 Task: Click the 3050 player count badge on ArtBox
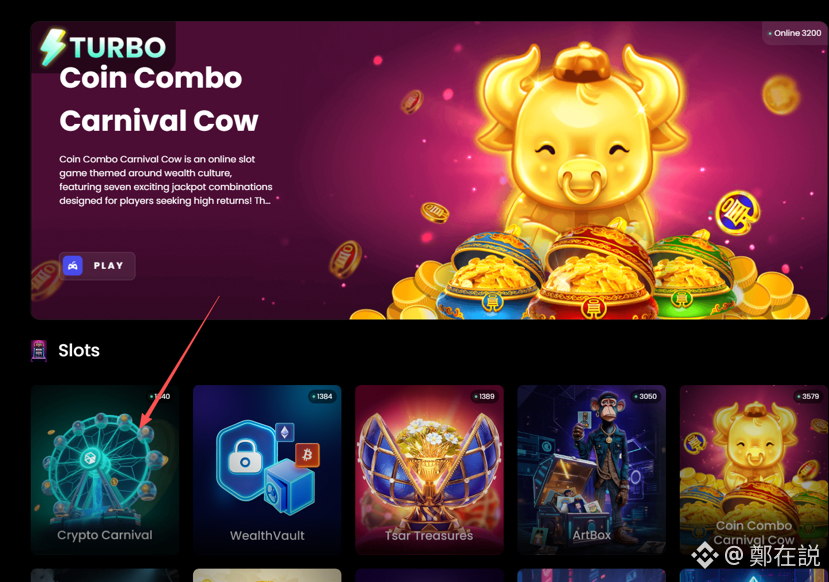[646, 396]
